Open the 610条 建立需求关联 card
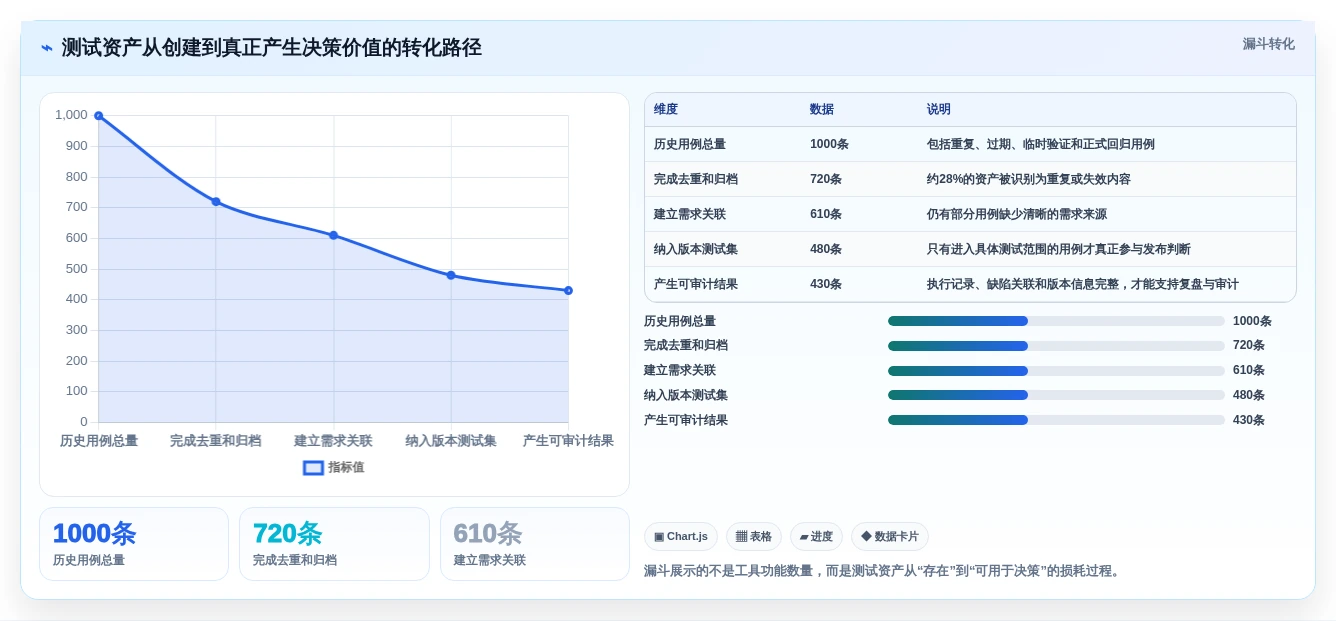The height and width of the screenshot is (621, 1336). point(535,544)
